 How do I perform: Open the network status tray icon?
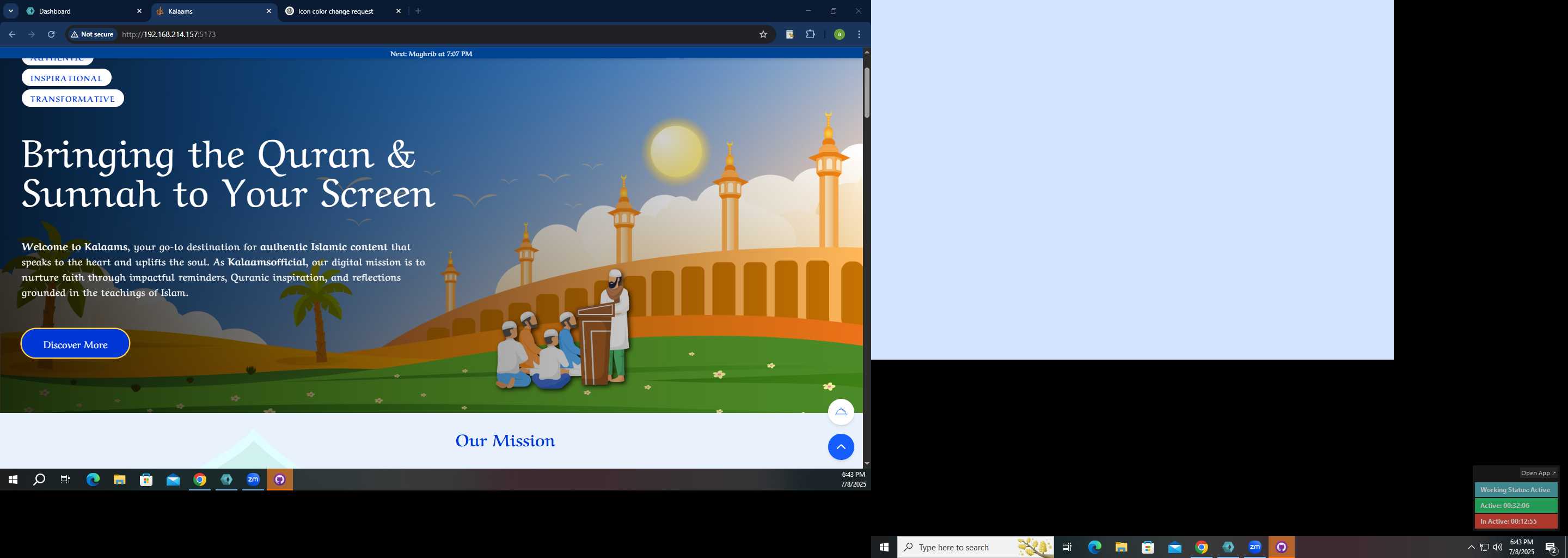tap(1485, 548)
